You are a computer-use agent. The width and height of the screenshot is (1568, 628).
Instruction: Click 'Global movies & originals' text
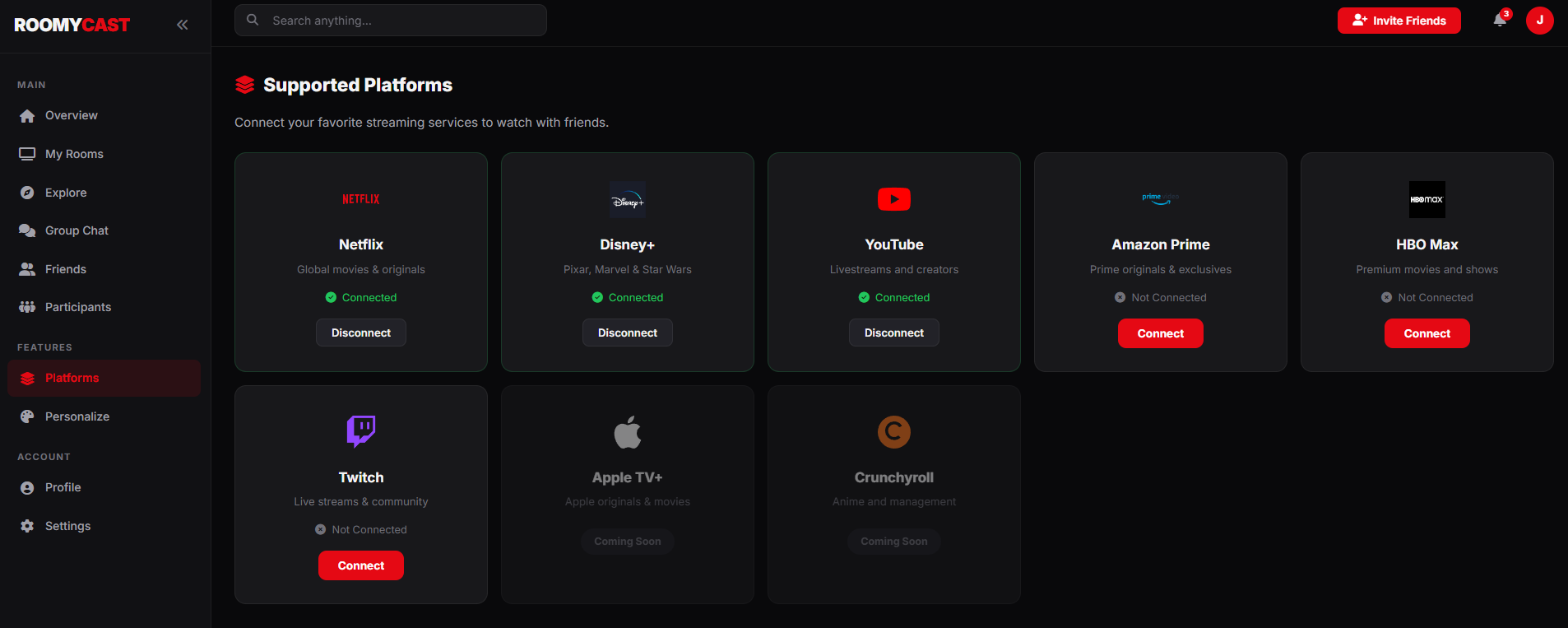361,269
